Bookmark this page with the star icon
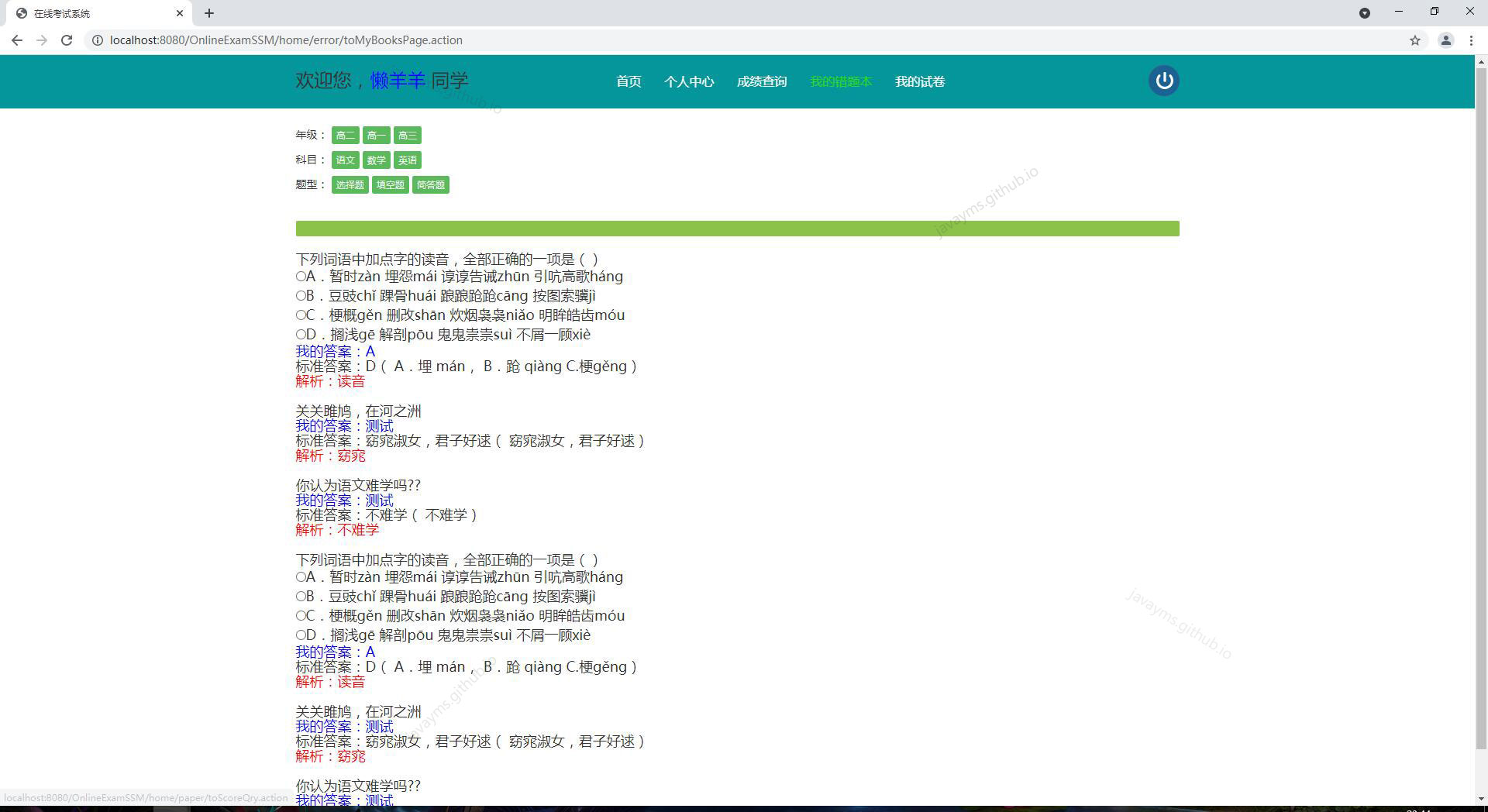Image resolution: width=1488 pixels, height=812 pixels. click(1415, 40)
